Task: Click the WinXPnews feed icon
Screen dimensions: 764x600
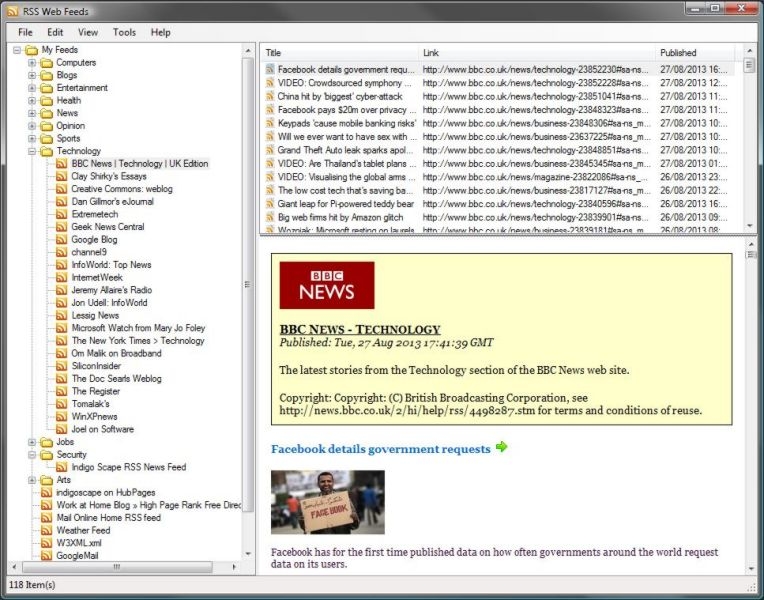Action: click(x=61, y=417)
